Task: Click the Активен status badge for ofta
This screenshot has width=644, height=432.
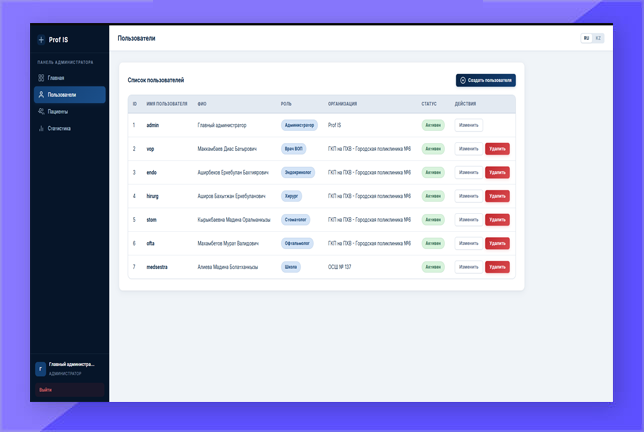Action: tap(432, 243)
